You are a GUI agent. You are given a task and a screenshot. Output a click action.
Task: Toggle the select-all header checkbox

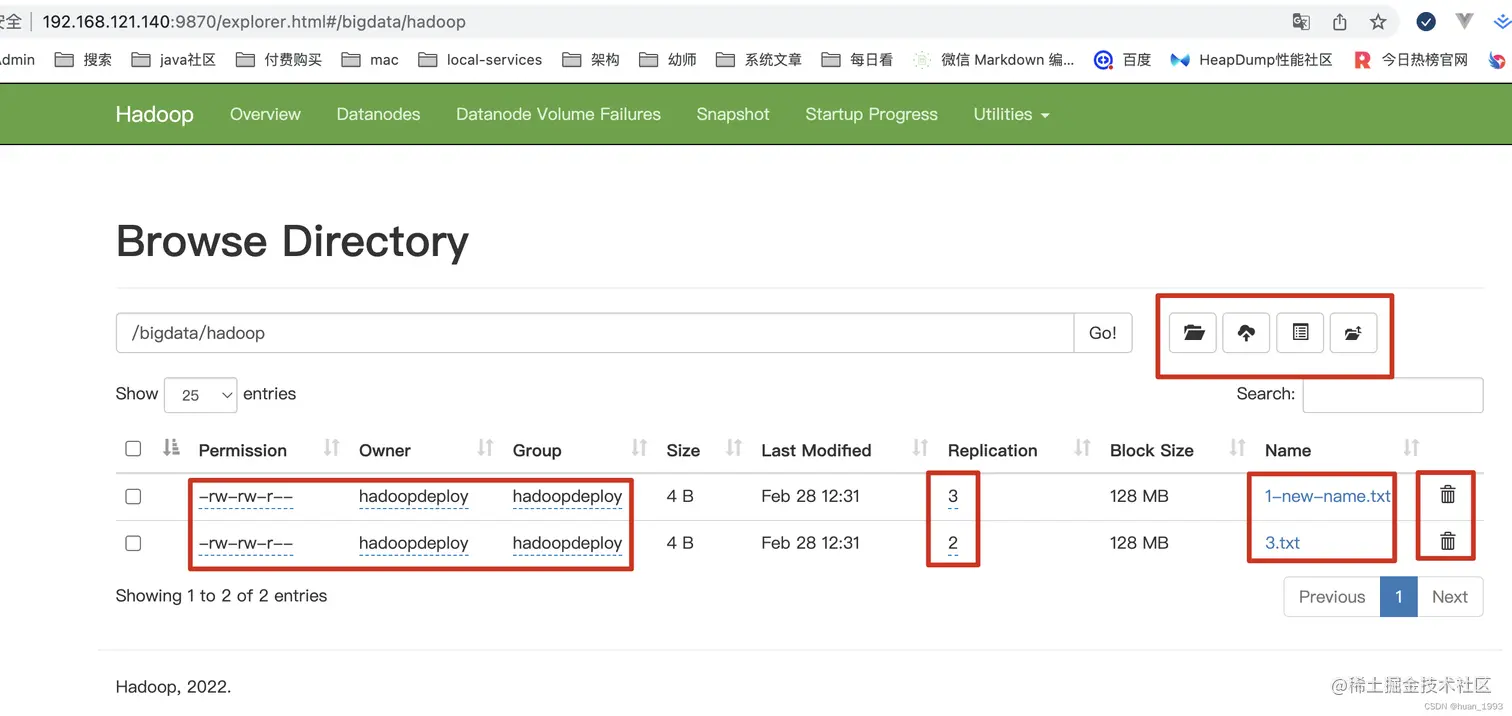click(x=133, y=449)
